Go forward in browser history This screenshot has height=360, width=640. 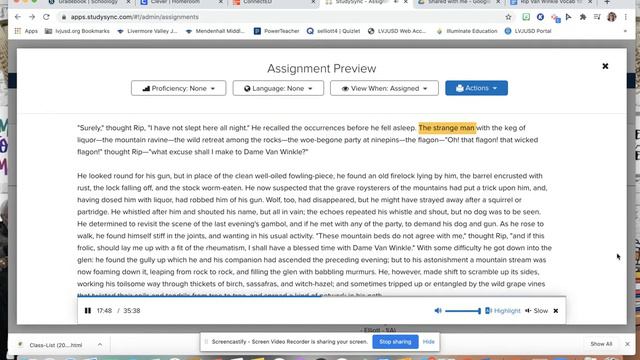tap(32, 17)
